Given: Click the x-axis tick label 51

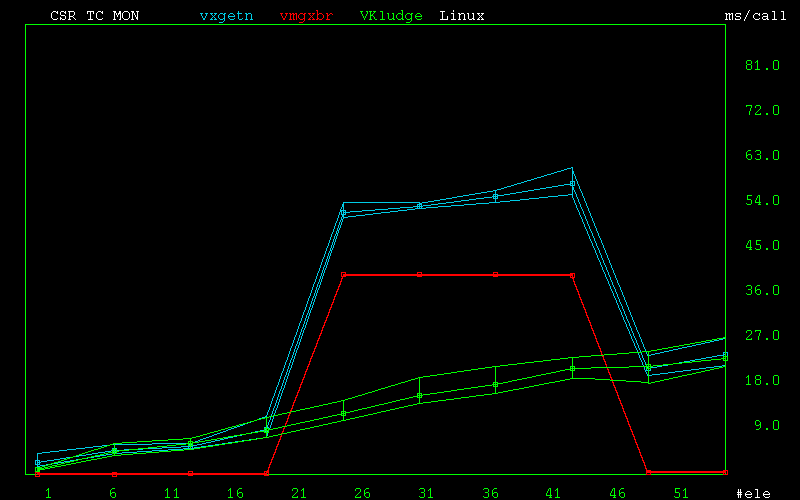Looking at the screenshot, I should [x=681, y=493].
